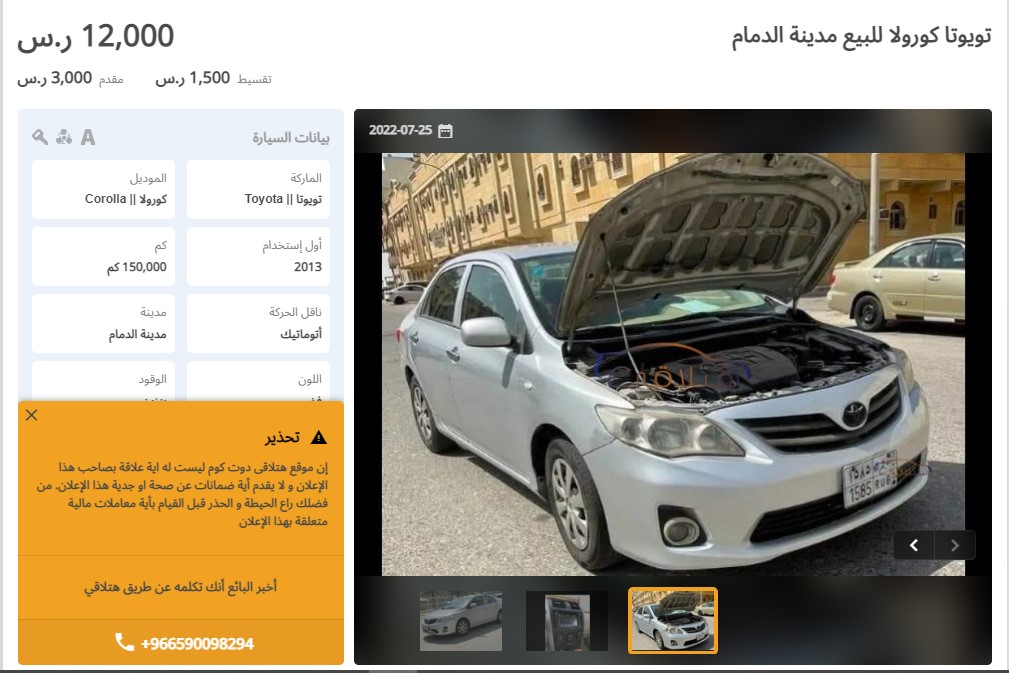Click the letter A automatic transmission icon
This screenshot has width=1009, height=673.
[x=88, y=136]
